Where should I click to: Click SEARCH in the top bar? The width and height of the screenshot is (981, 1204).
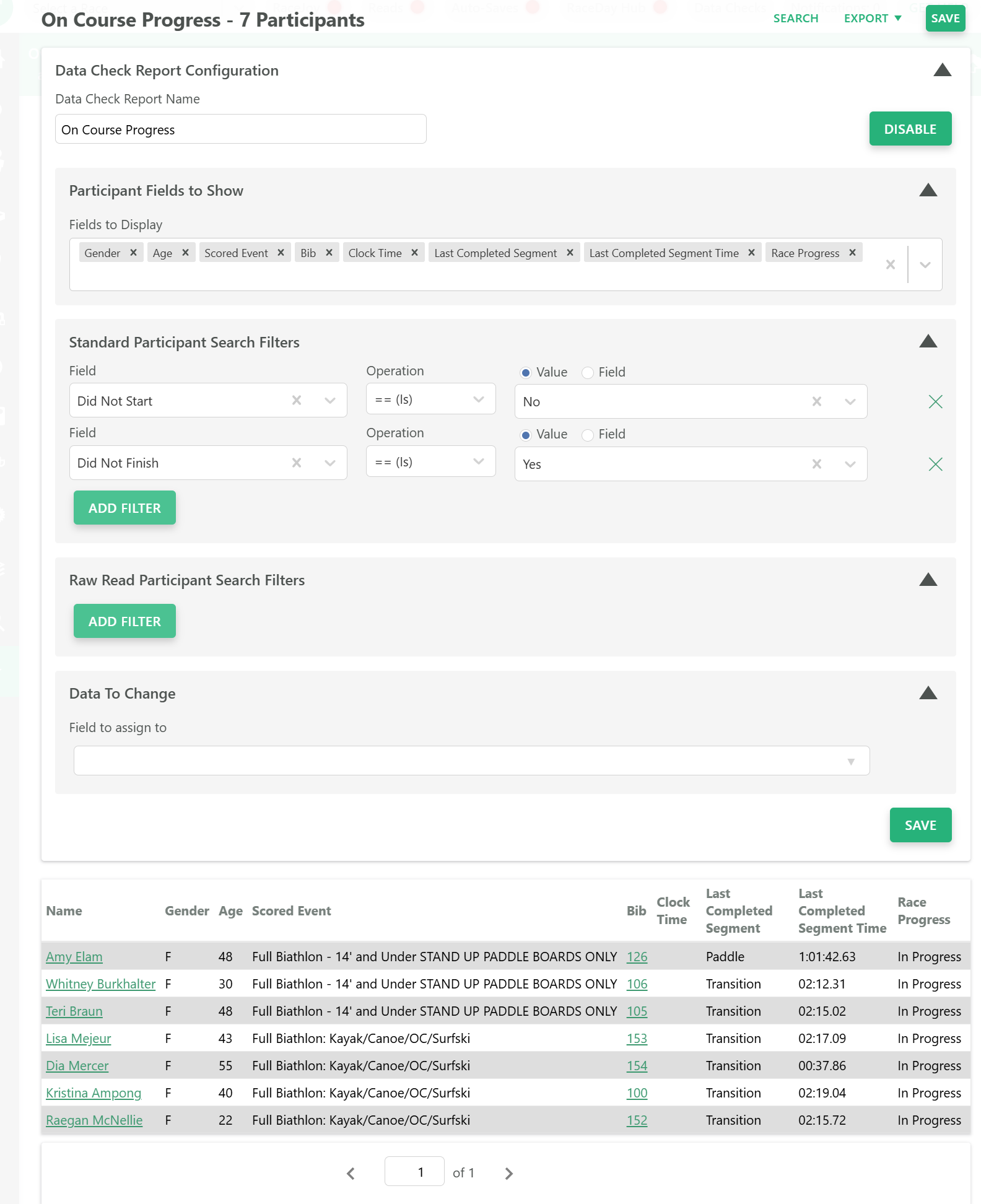[x=795, y=19]
